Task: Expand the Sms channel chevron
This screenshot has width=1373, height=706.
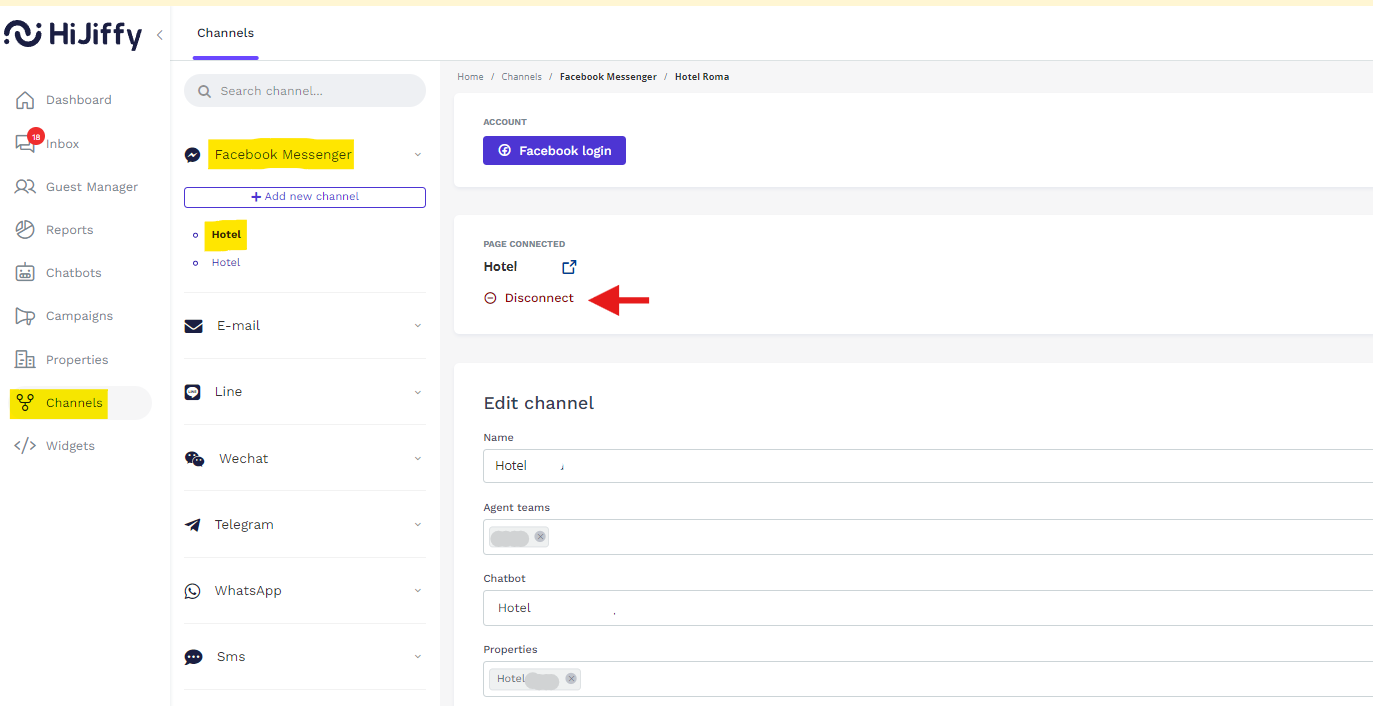Action: 418,657
